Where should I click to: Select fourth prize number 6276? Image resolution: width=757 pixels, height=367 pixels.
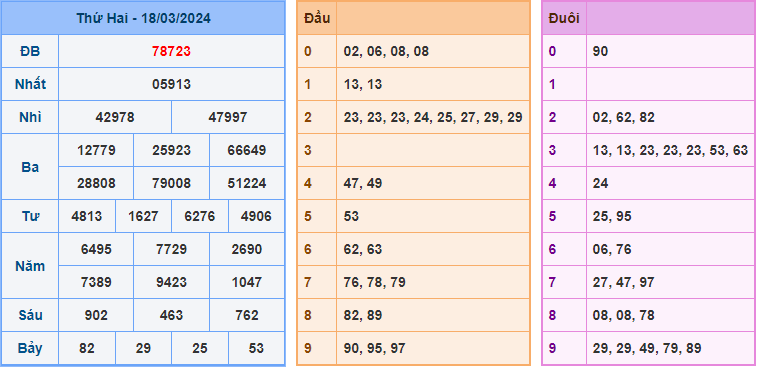[x=200, y=216]
